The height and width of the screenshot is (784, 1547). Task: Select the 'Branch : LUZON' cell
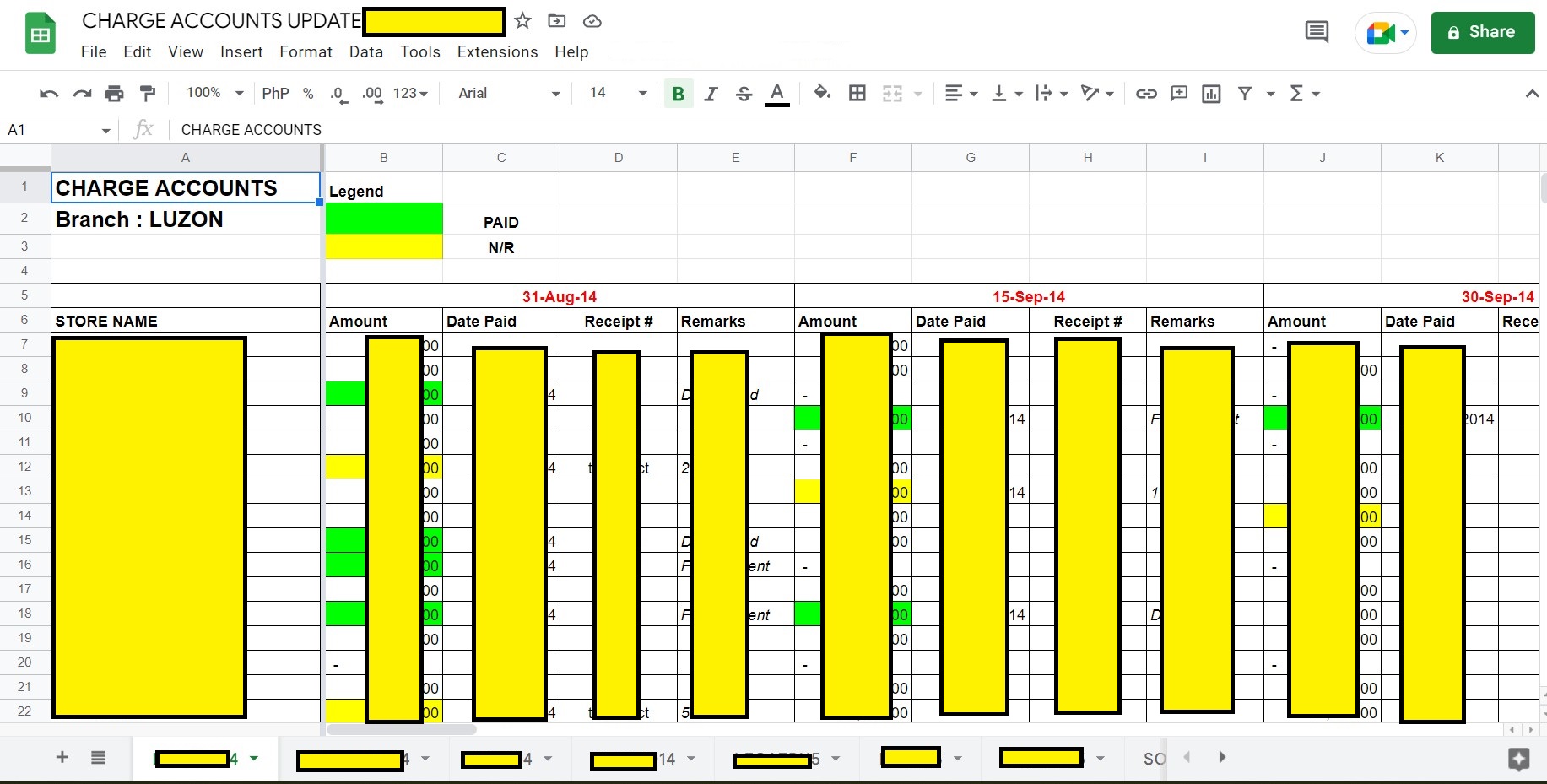(x=186, y=219)
